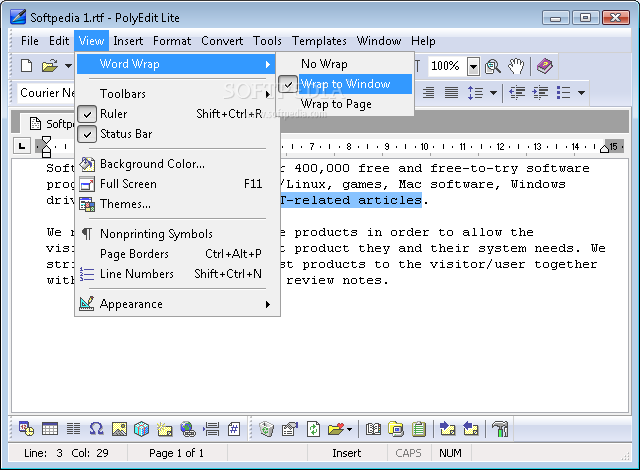
Task: Open the Convert menu
Action: tap(222, 41)
